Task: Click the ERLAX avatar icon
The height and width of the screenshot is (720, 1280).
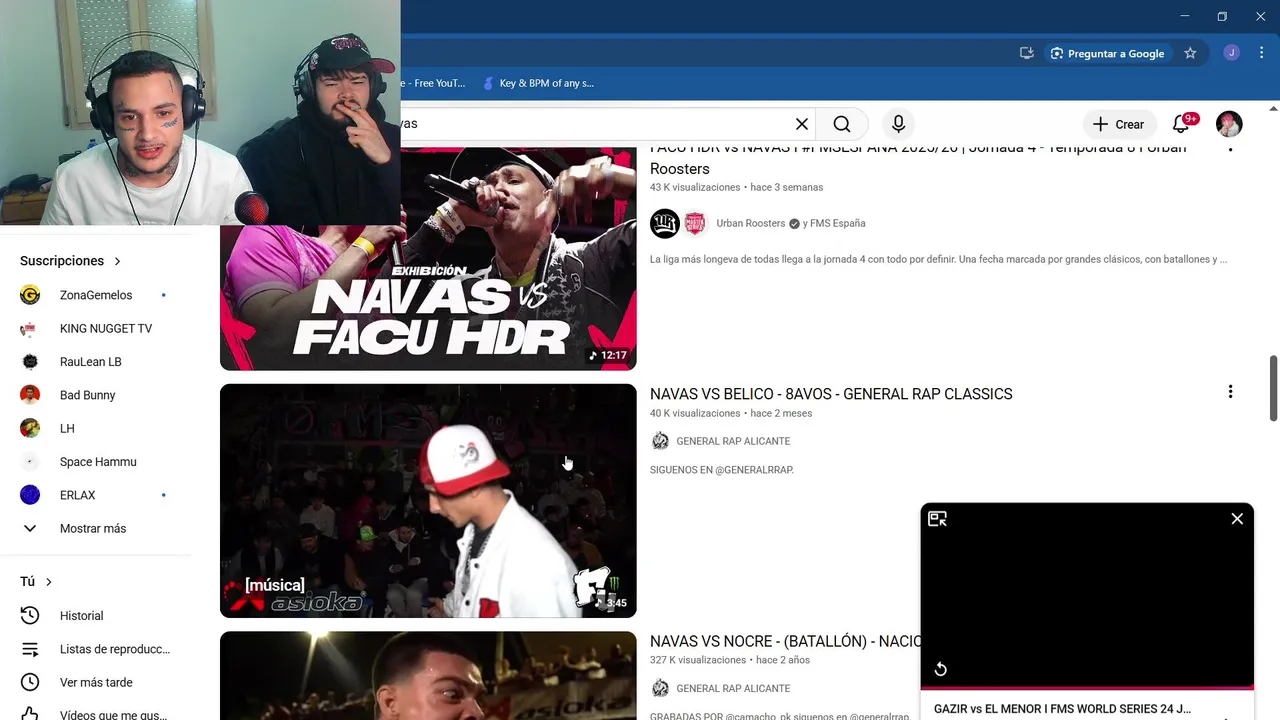Action: tap(30, 495)
